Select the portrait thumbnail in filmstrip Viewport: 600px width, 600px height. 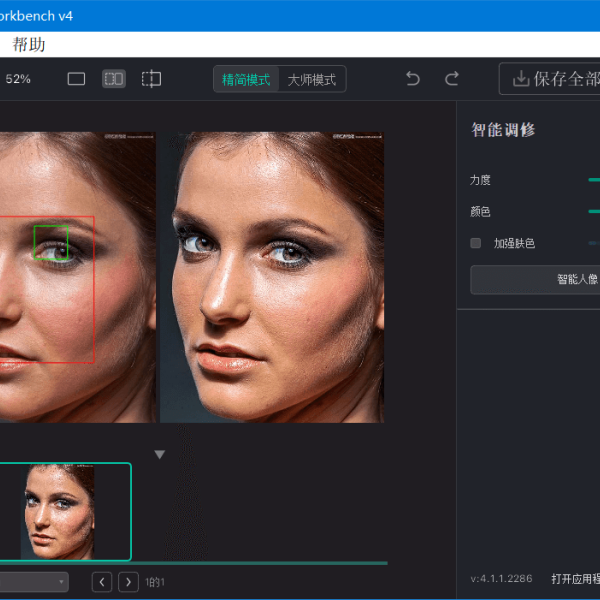[60, 511]
